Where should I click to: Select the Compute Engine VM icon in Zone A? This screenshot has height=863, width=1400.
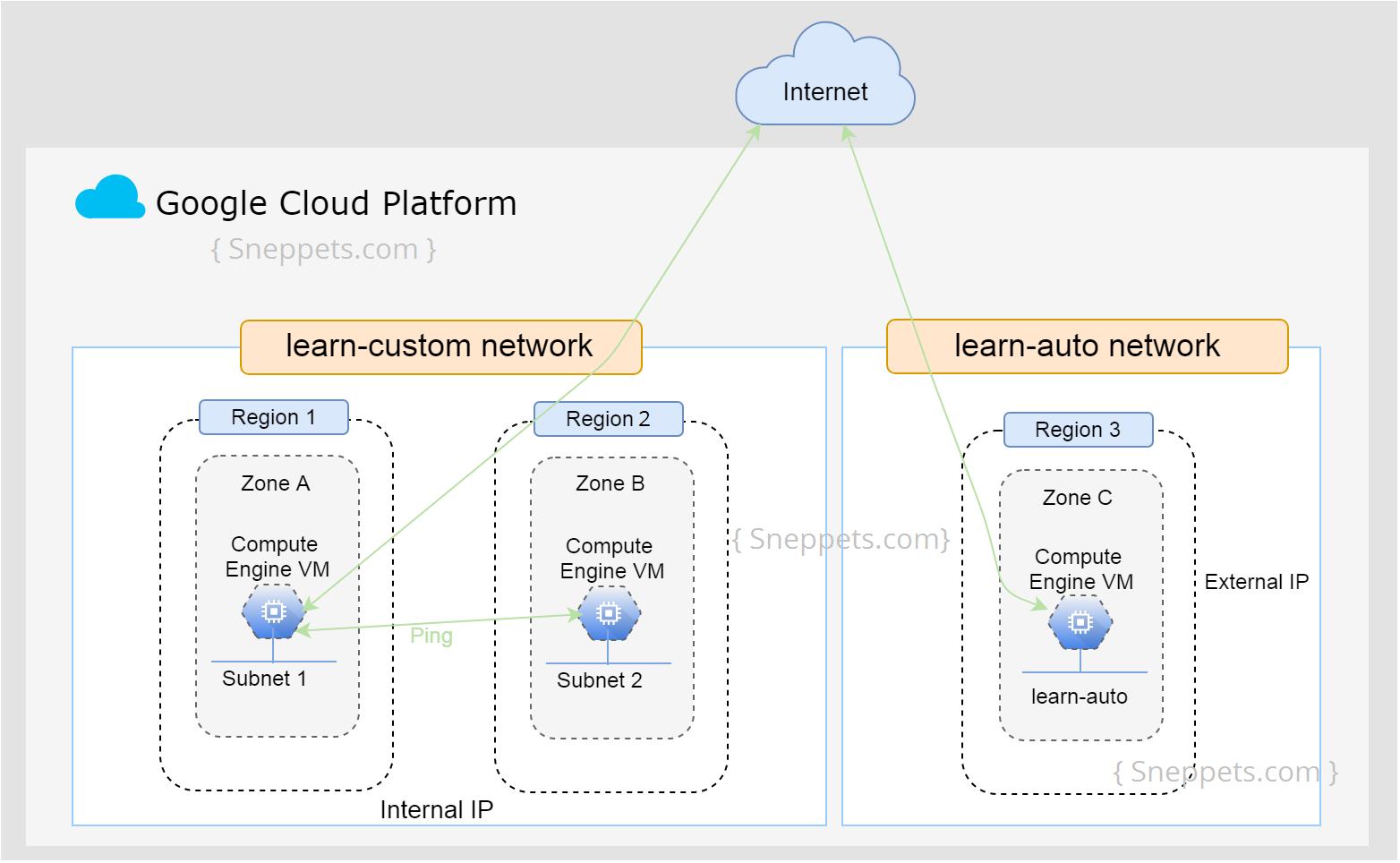pyautogui.click(x=274, y=612)
